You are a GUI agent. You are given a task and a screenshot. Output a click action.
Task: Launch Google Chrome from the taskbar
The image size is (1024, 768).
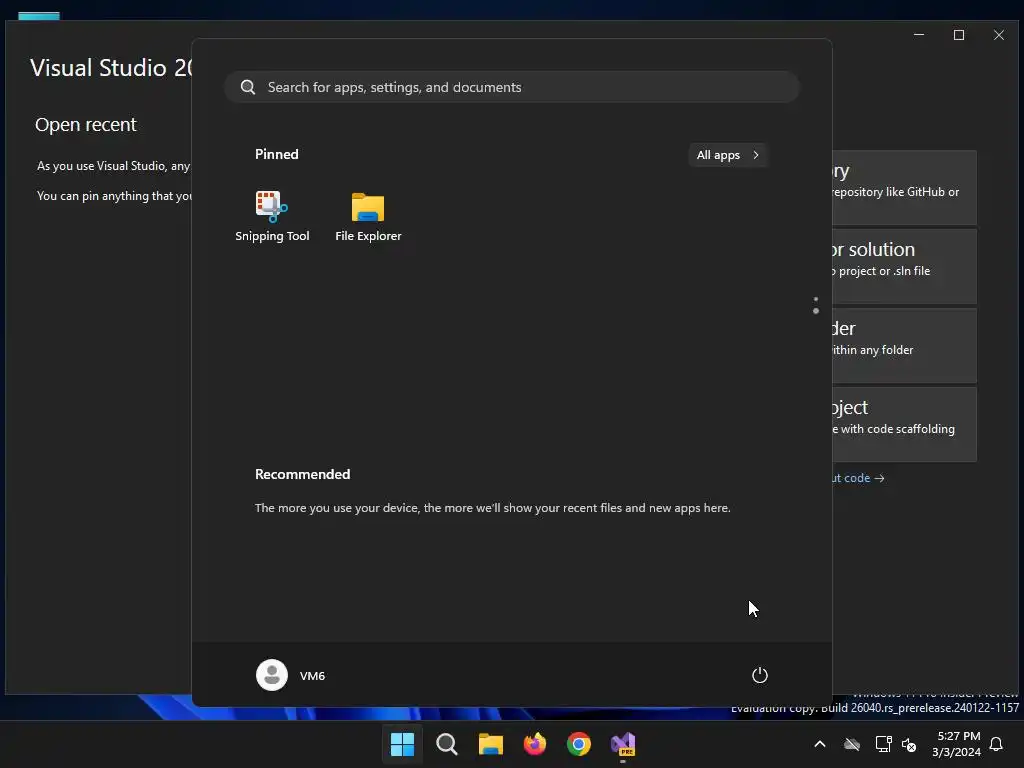(x=579, y=744)
